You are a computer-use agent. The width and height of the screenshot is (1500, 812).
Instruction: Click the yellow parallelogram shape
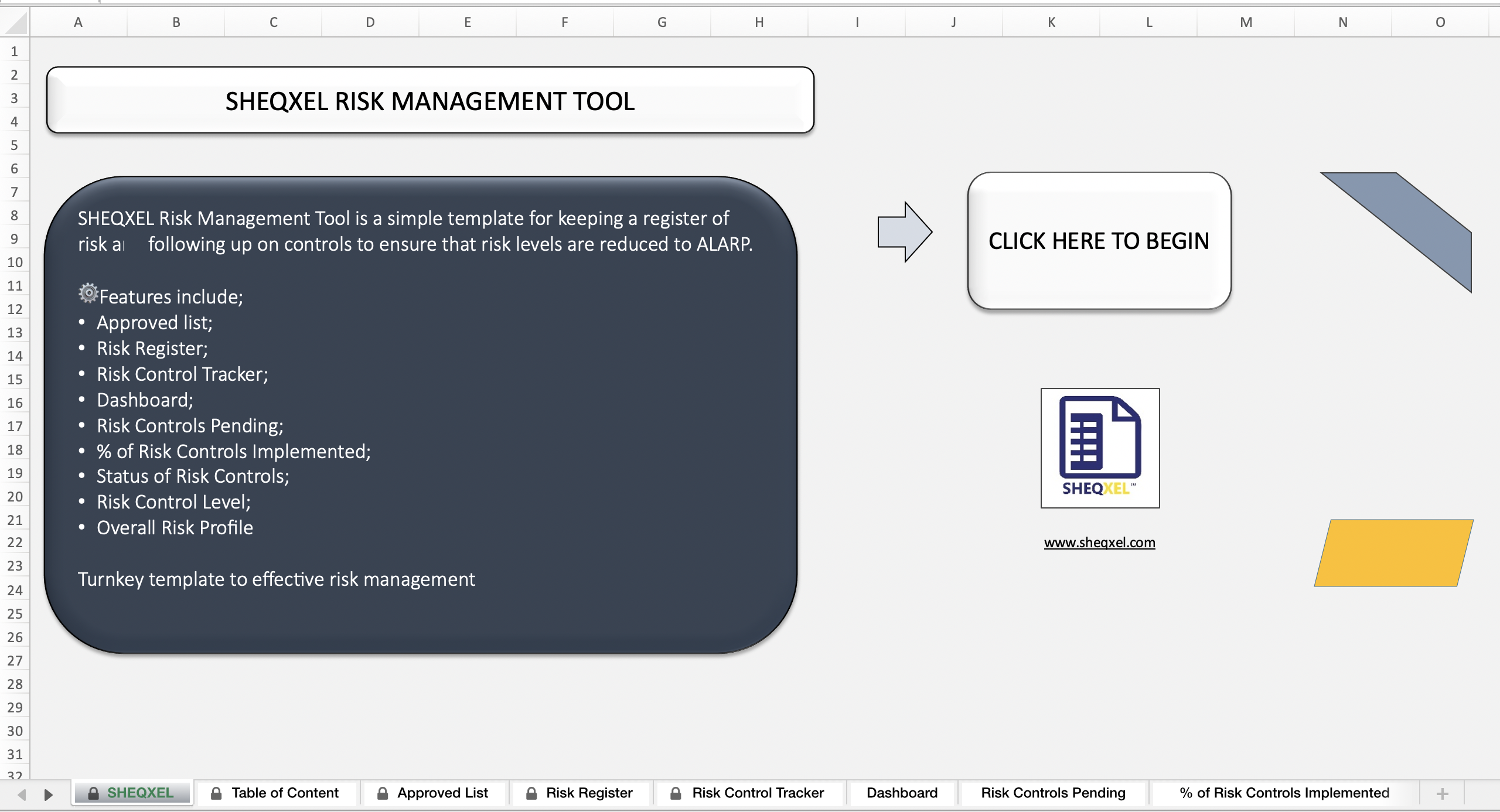tap(1394, 552)
